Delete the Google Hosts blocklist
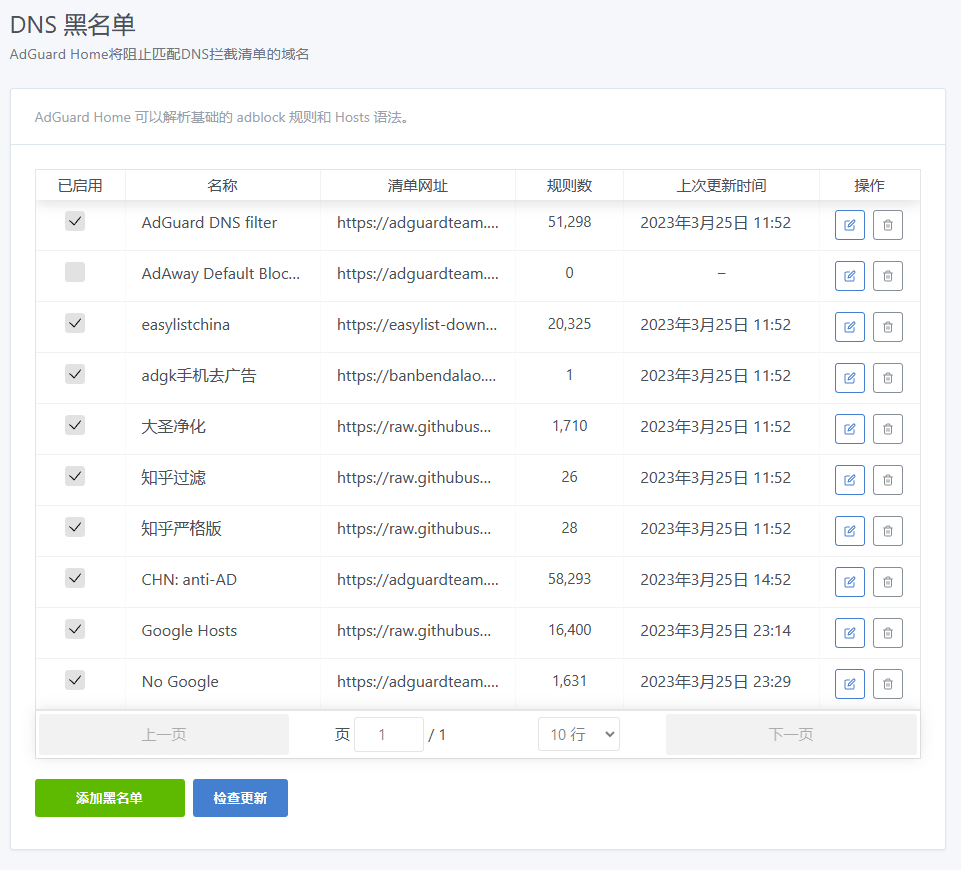The image size is (961, 870). [887, 633]
